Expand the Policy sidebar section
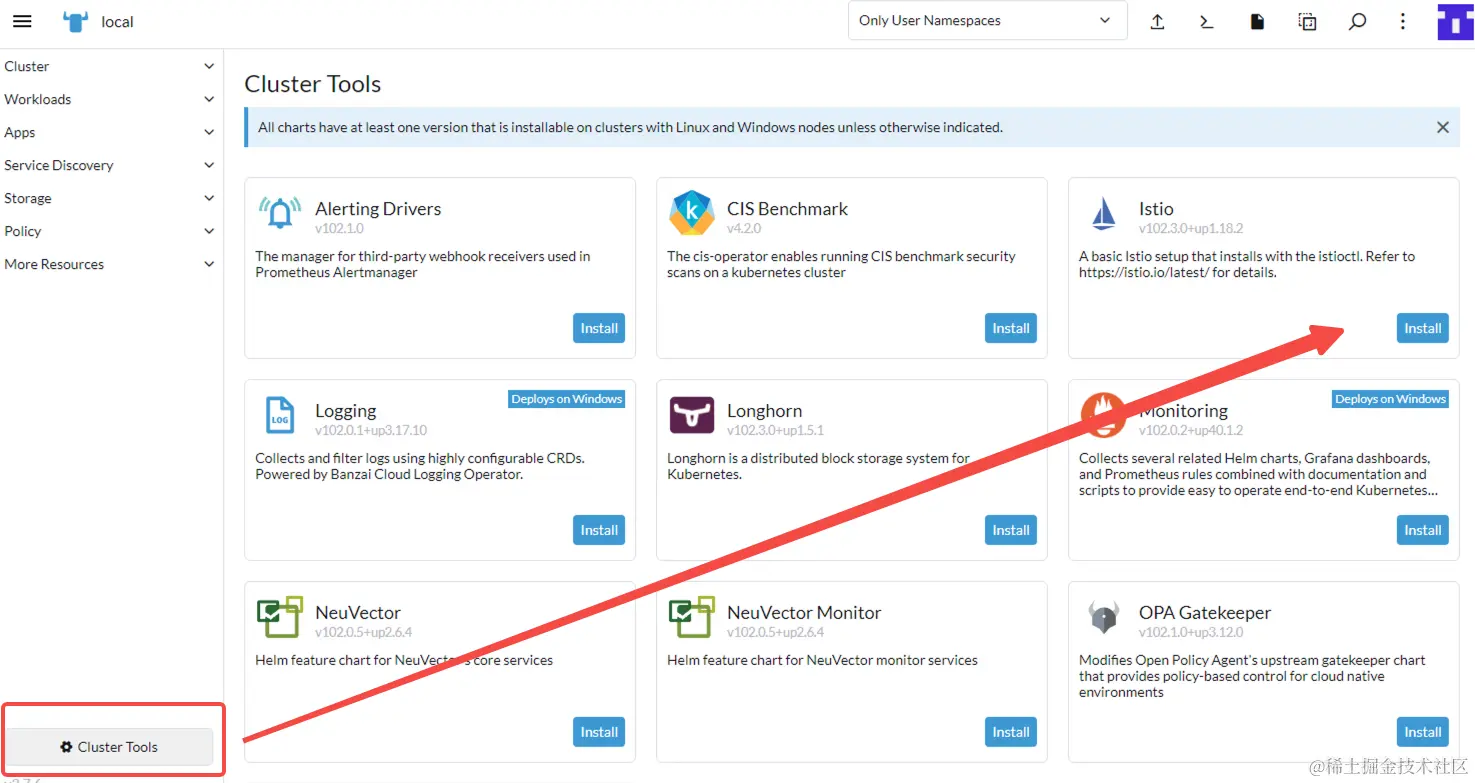Image resolution: width=1475 pixels, height=783 pixels. (110, 231)
